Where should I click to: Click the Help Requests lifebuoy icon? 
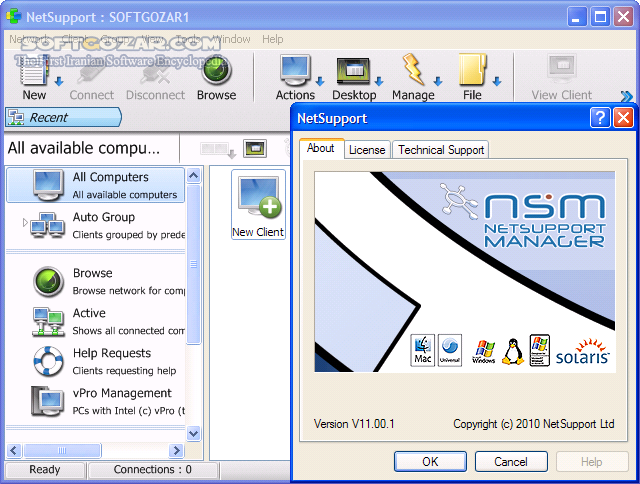click(x=48, y=361)
